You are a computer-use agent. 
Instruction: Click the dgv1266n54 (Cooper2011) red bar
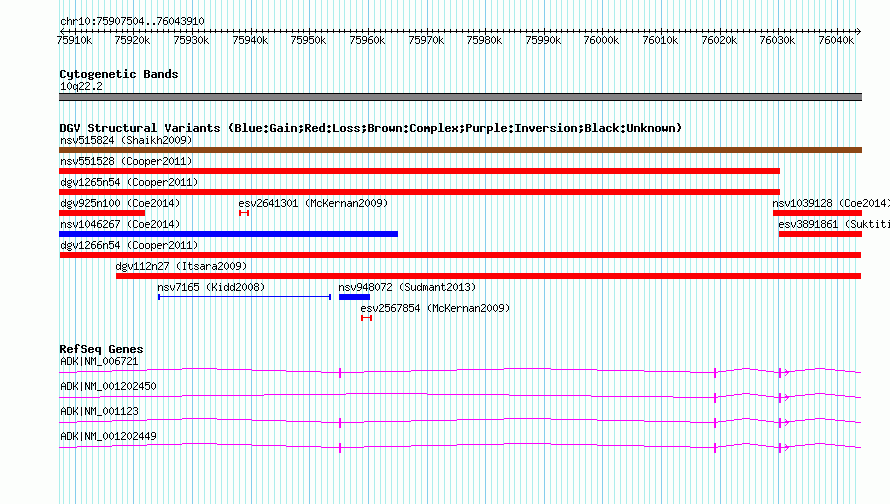click(460, 255)
